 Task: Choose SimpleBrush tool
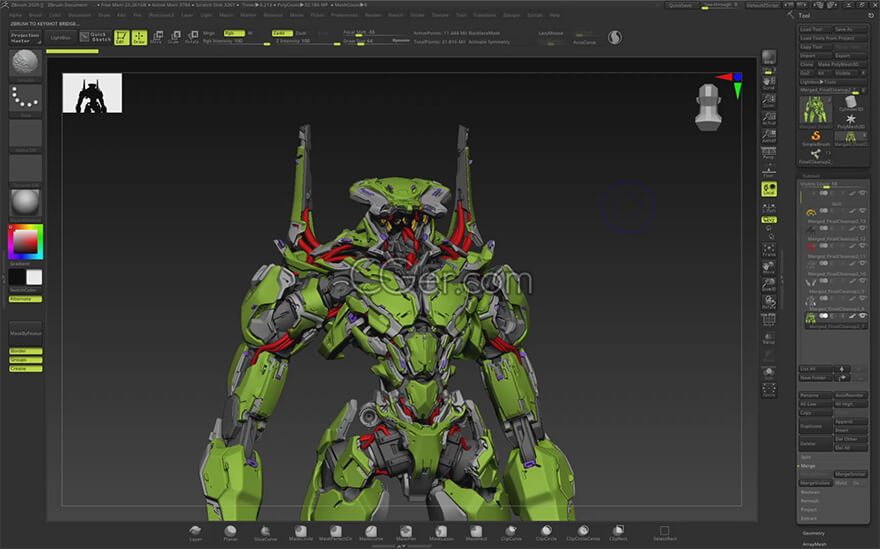(x=815, y=138)
